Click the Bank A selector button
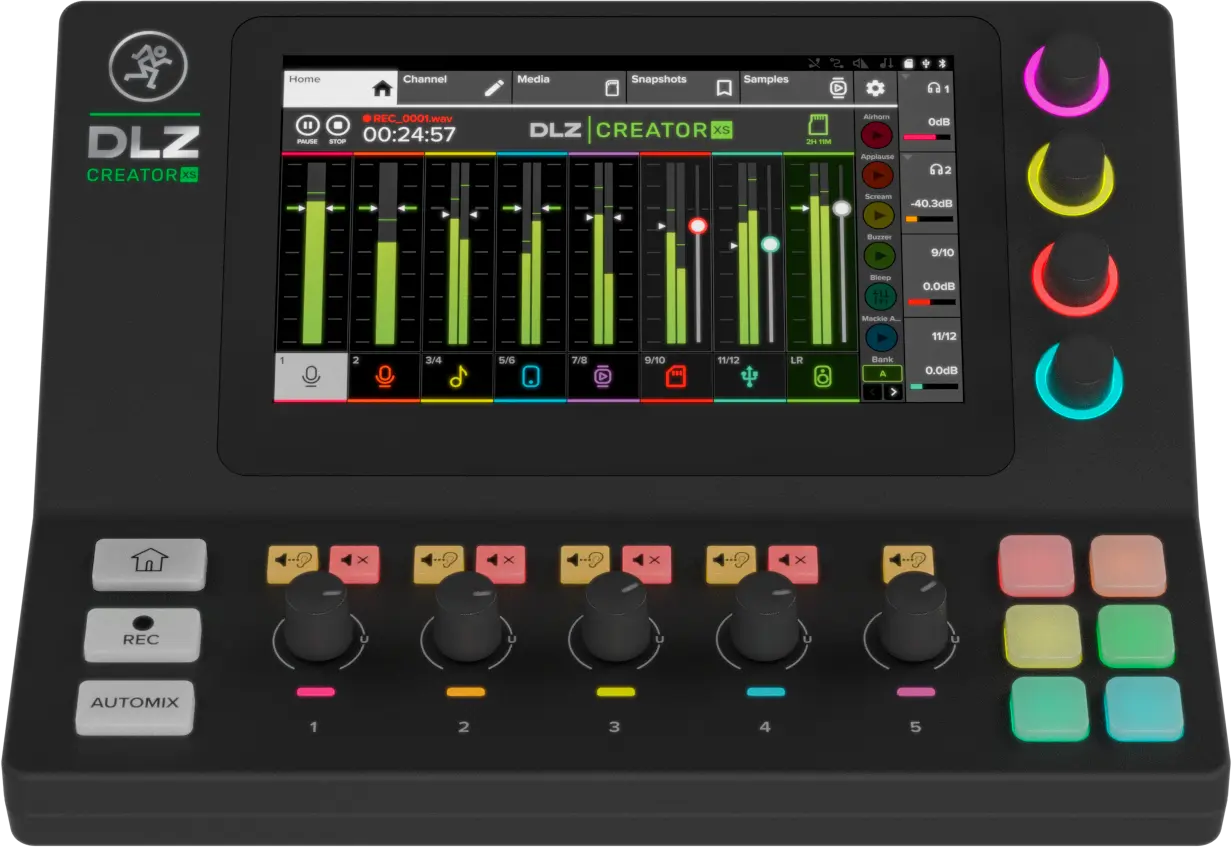 pos(885,374)
